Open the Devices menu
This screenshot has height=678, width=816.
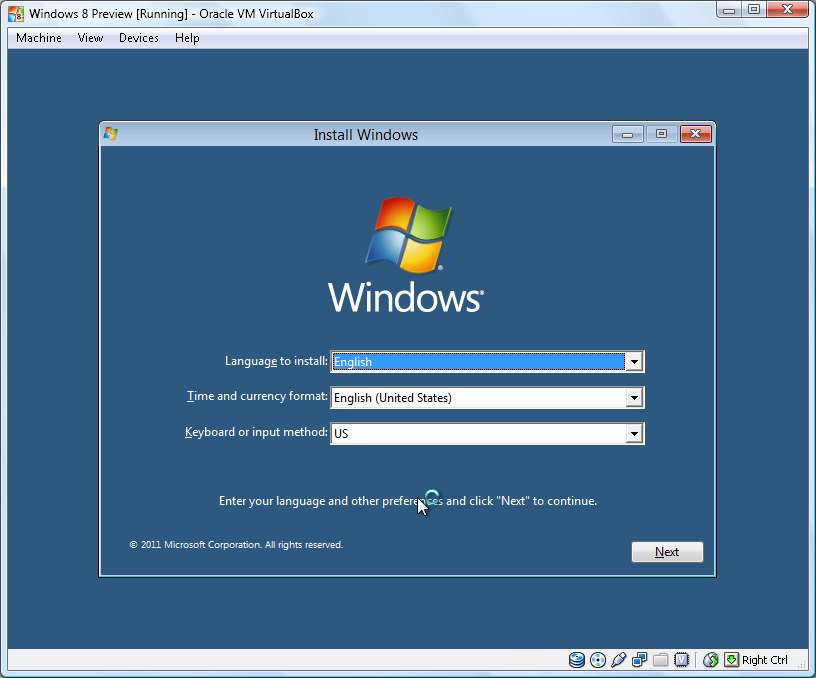138,38
